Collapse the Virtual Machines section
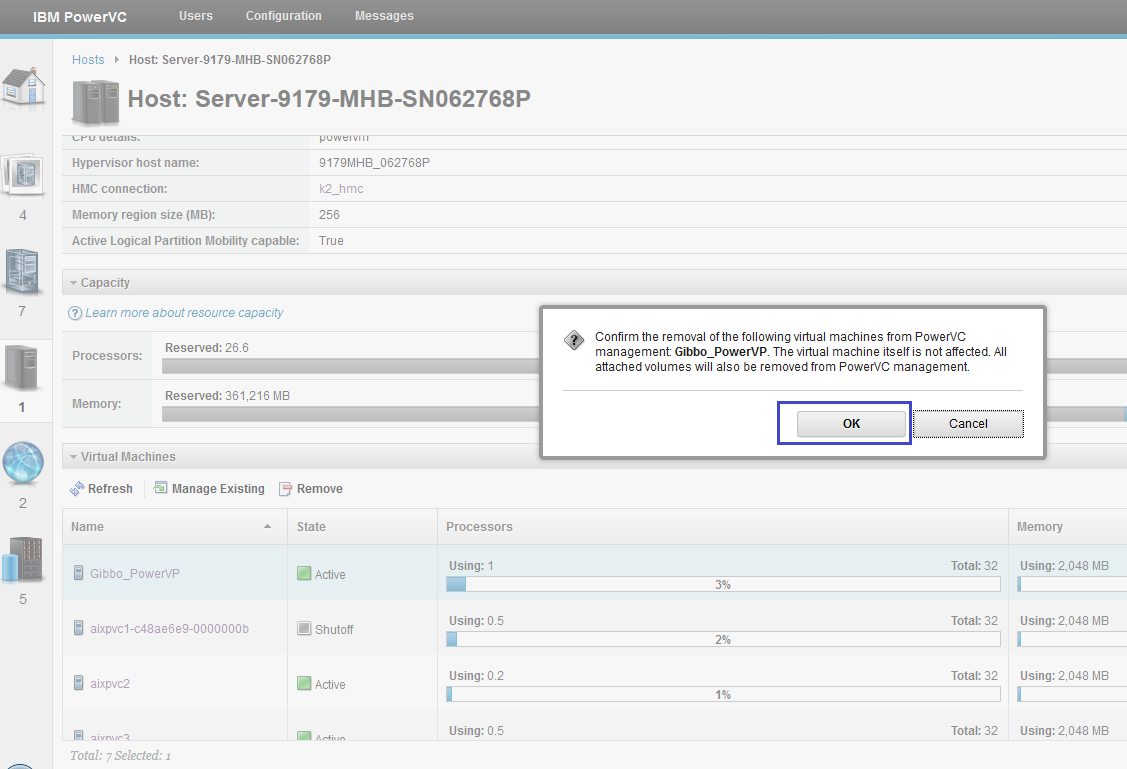The width and height of the screenshot is (1127, 769). tap(73, 457)
